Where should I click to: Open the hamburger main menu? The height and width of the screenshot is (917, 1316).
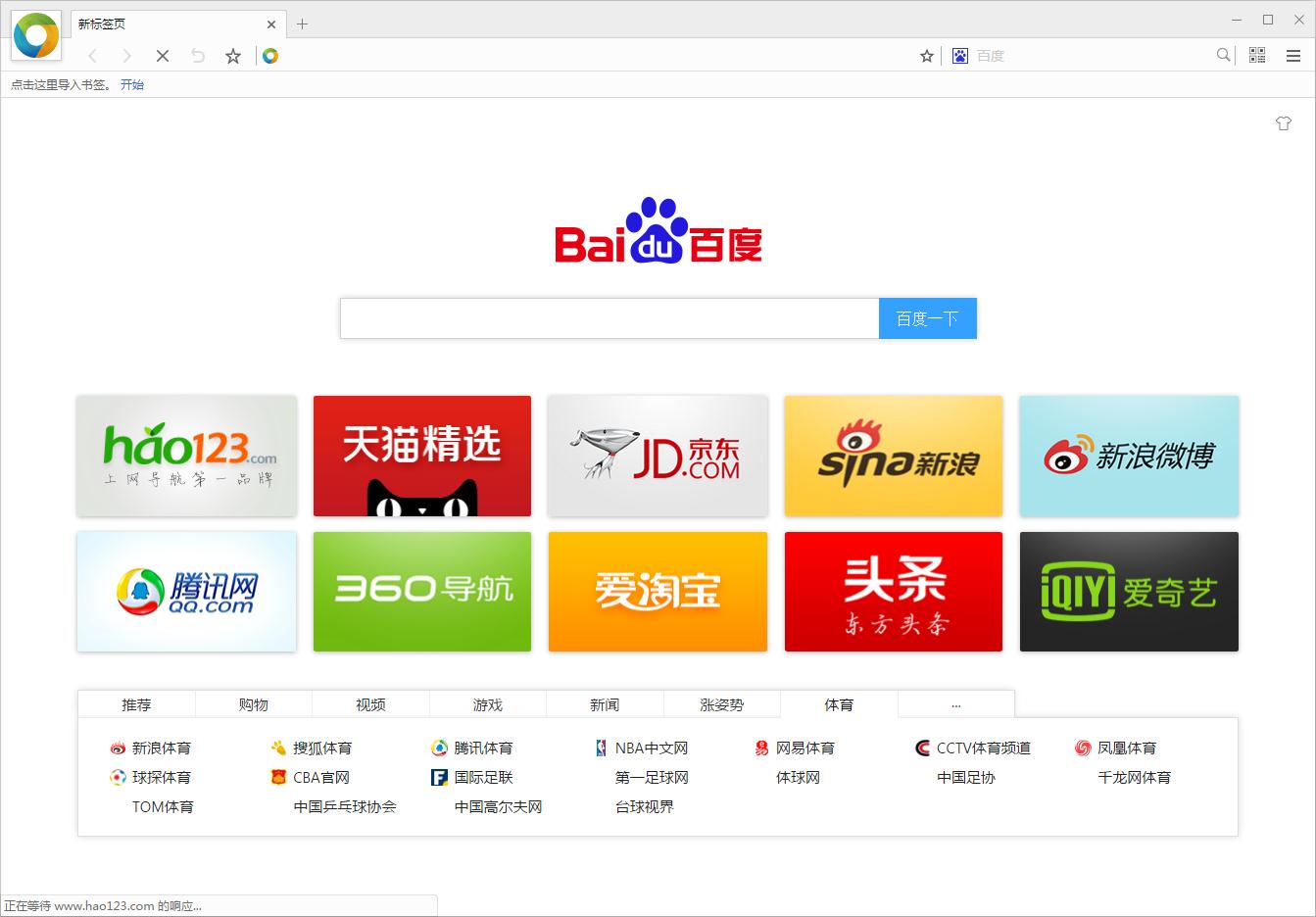pyautogui.click(x=1293, y=56)
